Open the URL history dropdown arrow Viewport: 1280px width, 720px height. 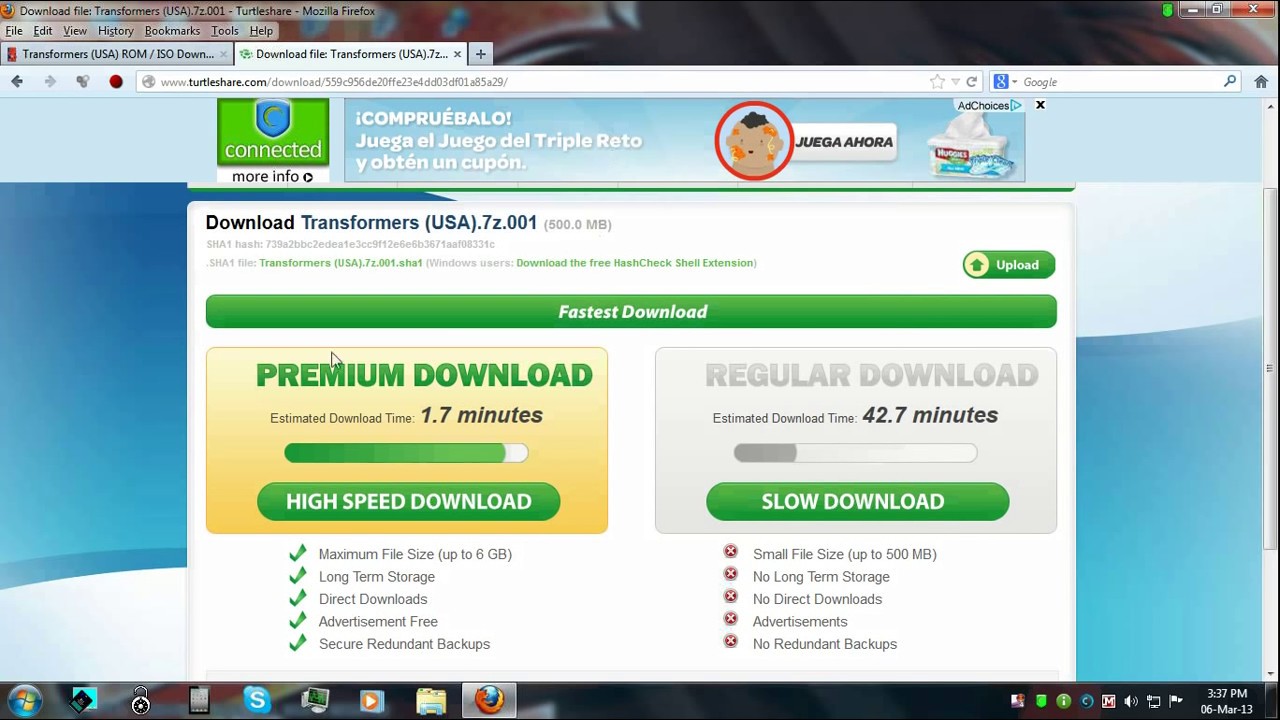tap(956, 82)
